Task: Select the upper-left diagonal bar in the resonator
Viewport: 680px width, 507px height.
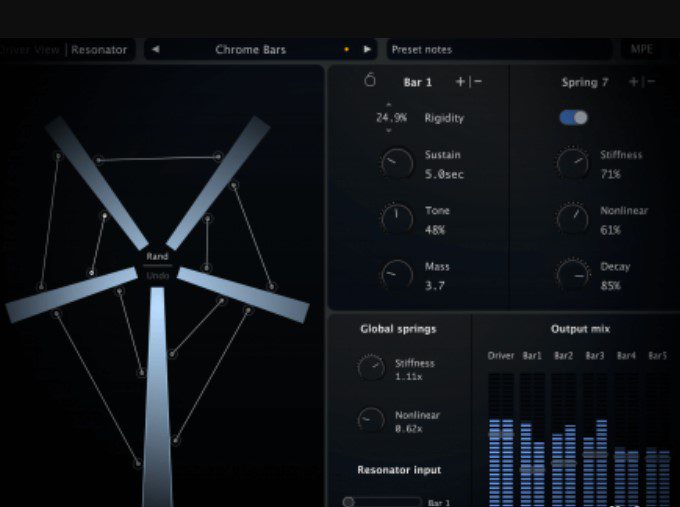Action: [x=96, y=182]
